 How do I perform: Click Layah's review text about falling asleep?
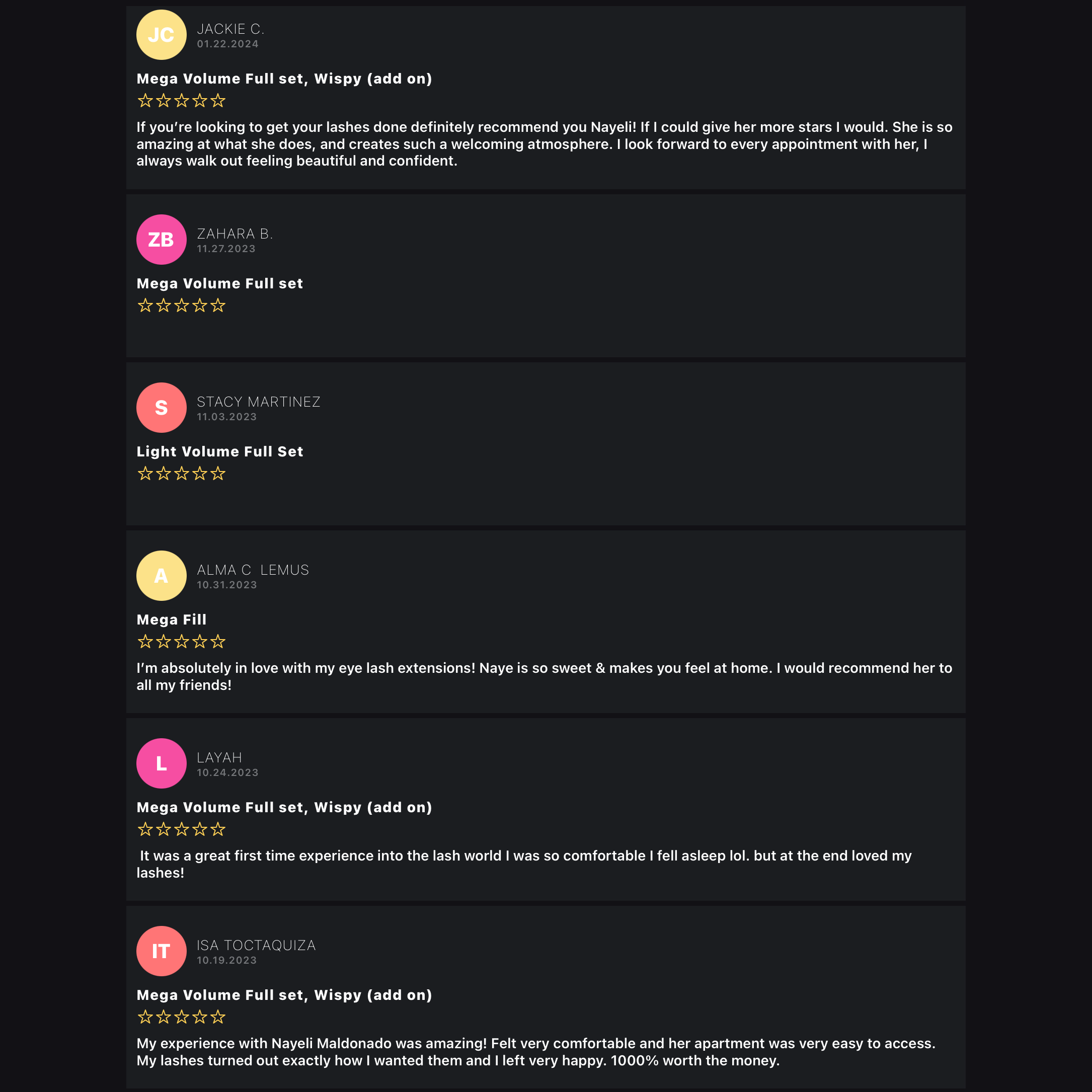(x=524, y=864)
